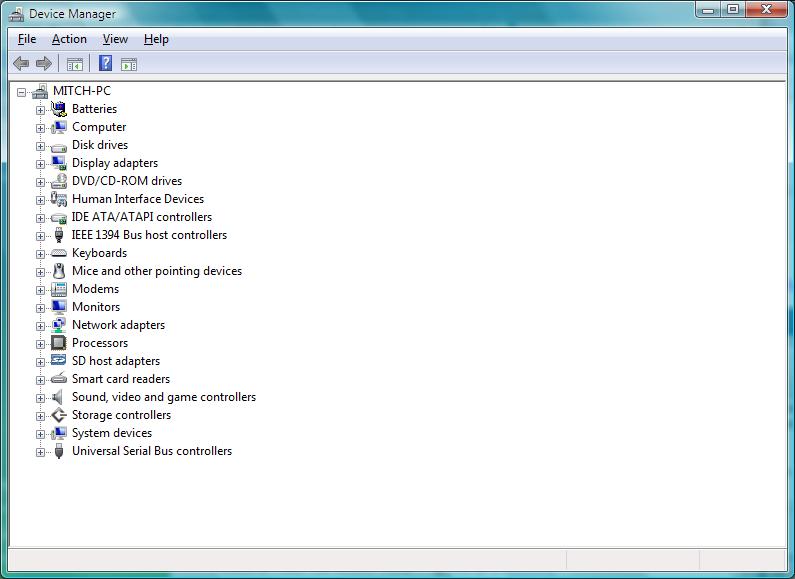The image size is (795, 579).
Task: Select the Human Interface Devices icon
Action: [59, 199]
